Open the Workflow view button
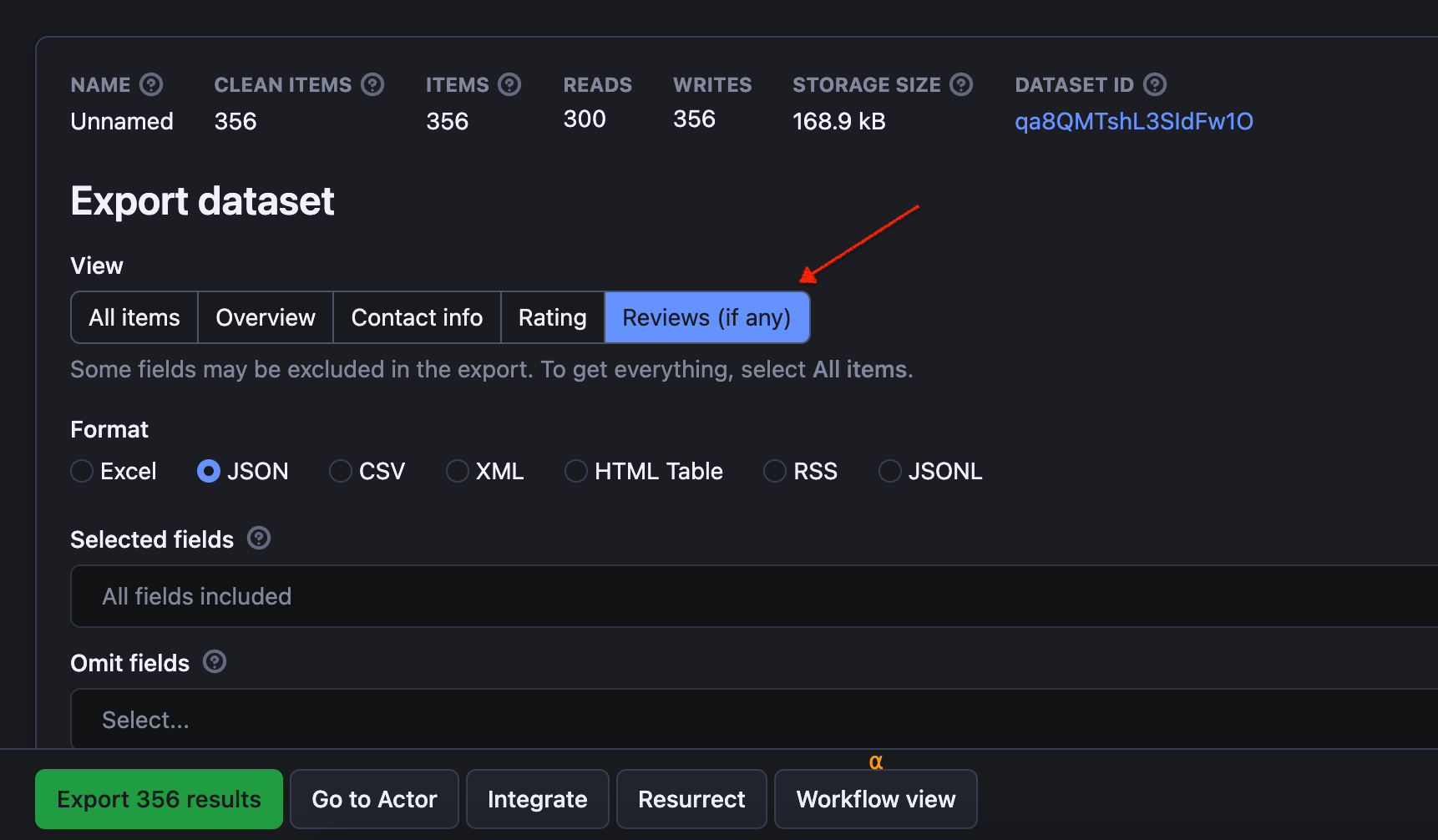 (x=876, y=799)
